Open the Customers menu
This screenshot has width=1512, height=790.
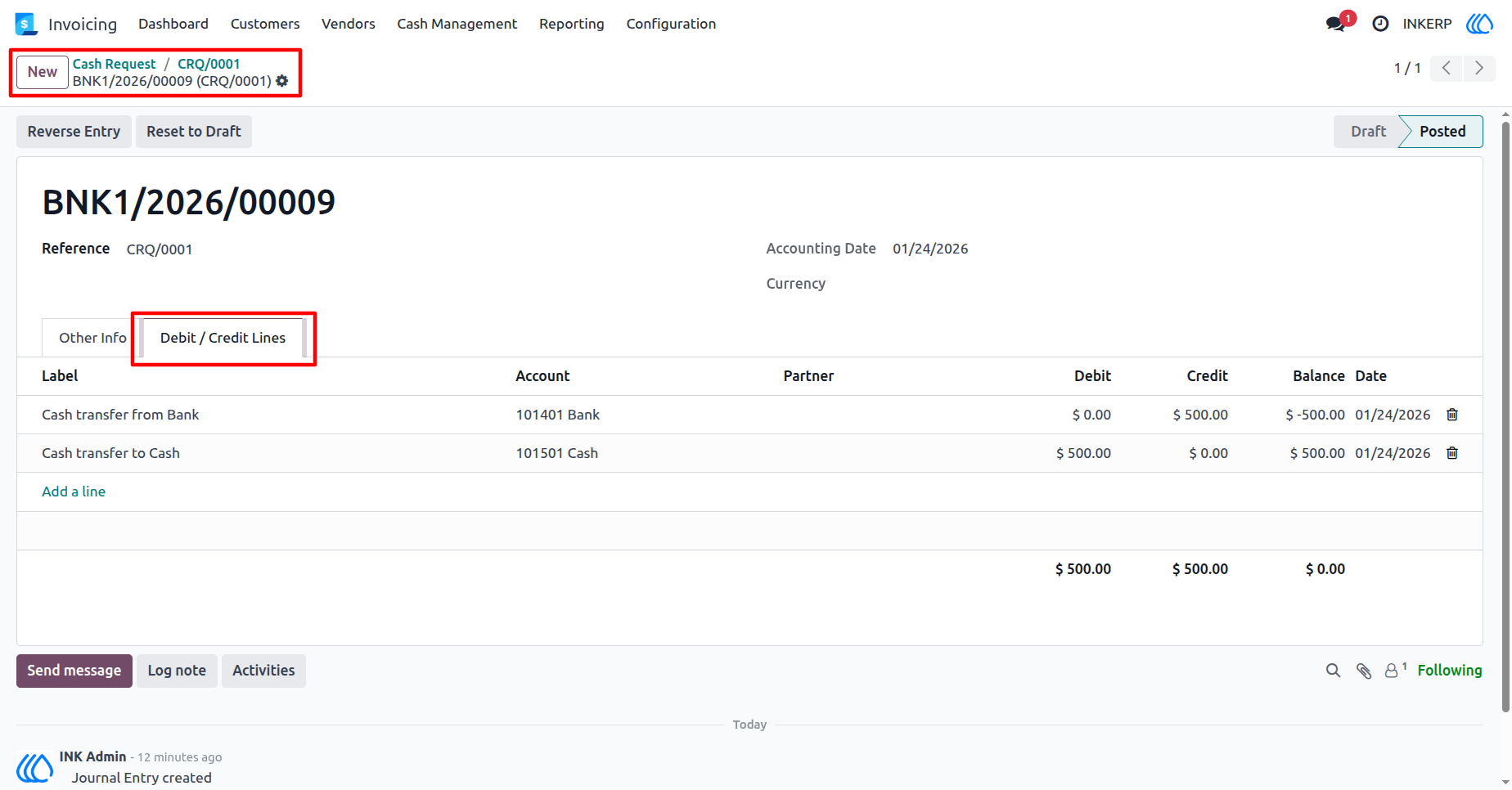pyautogui.click(x=265, y=24)
